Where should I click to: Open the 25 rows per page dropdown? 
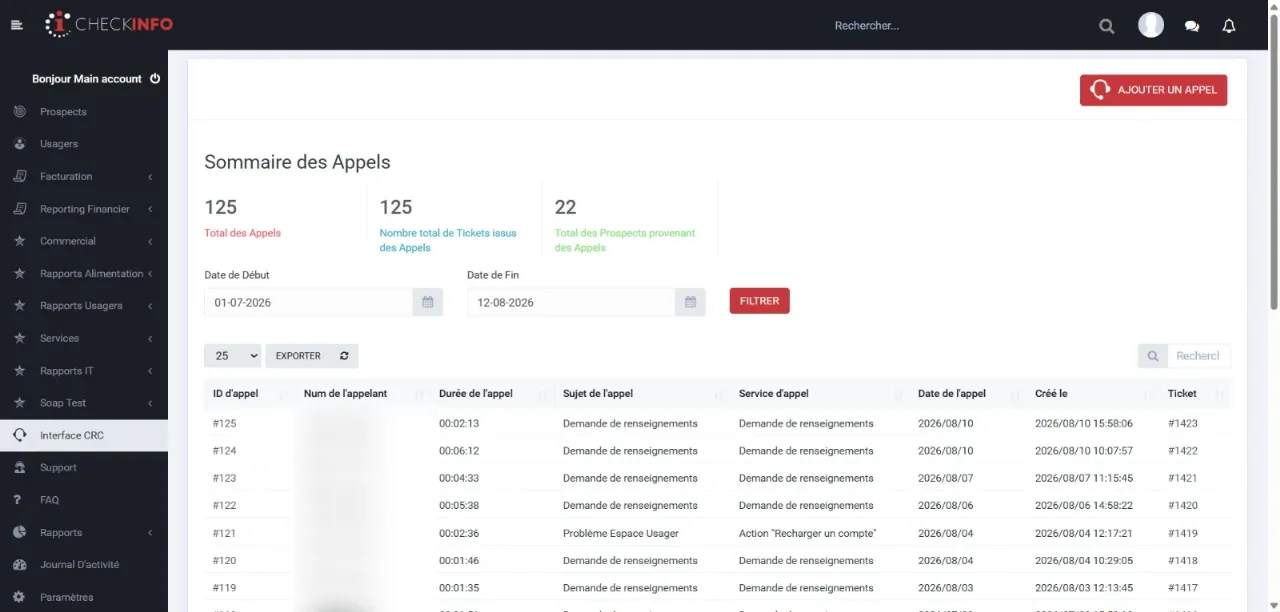pyautogui.click(x=232, y=356)
